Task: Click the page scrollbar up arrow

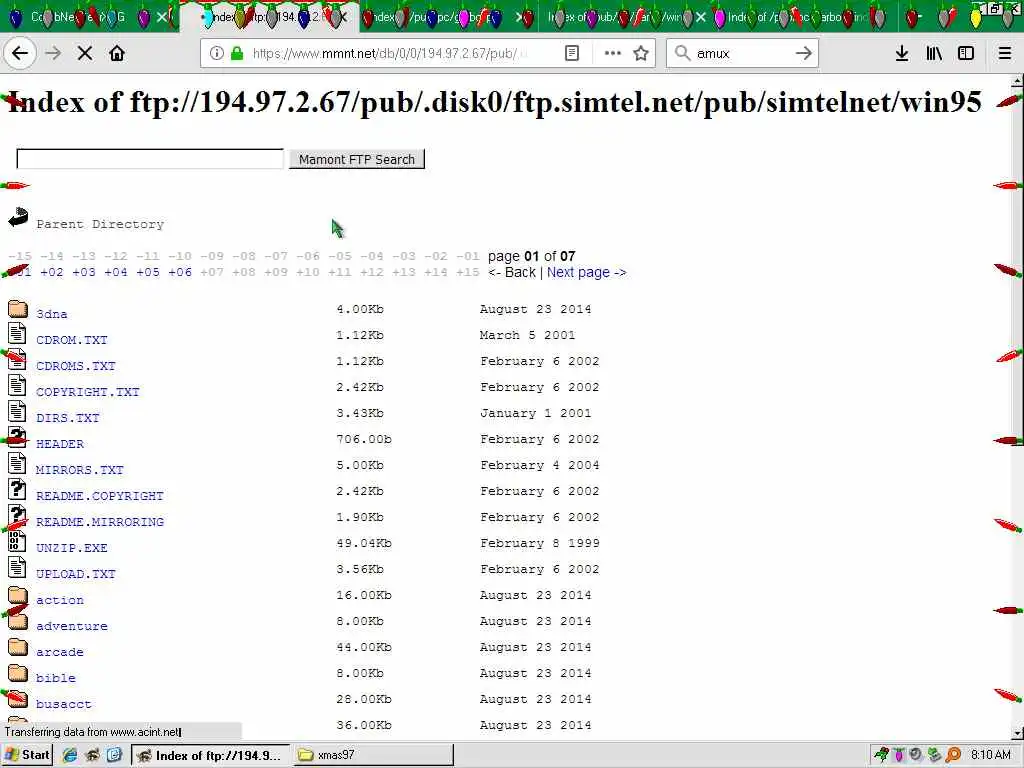Action: tap(1017, 82)
